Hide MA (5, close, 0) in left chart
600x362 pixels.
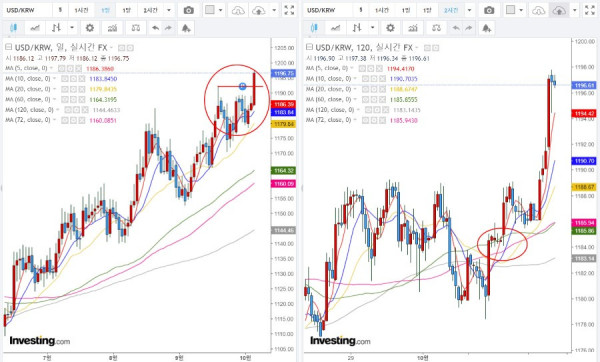(x=62, y=68)
